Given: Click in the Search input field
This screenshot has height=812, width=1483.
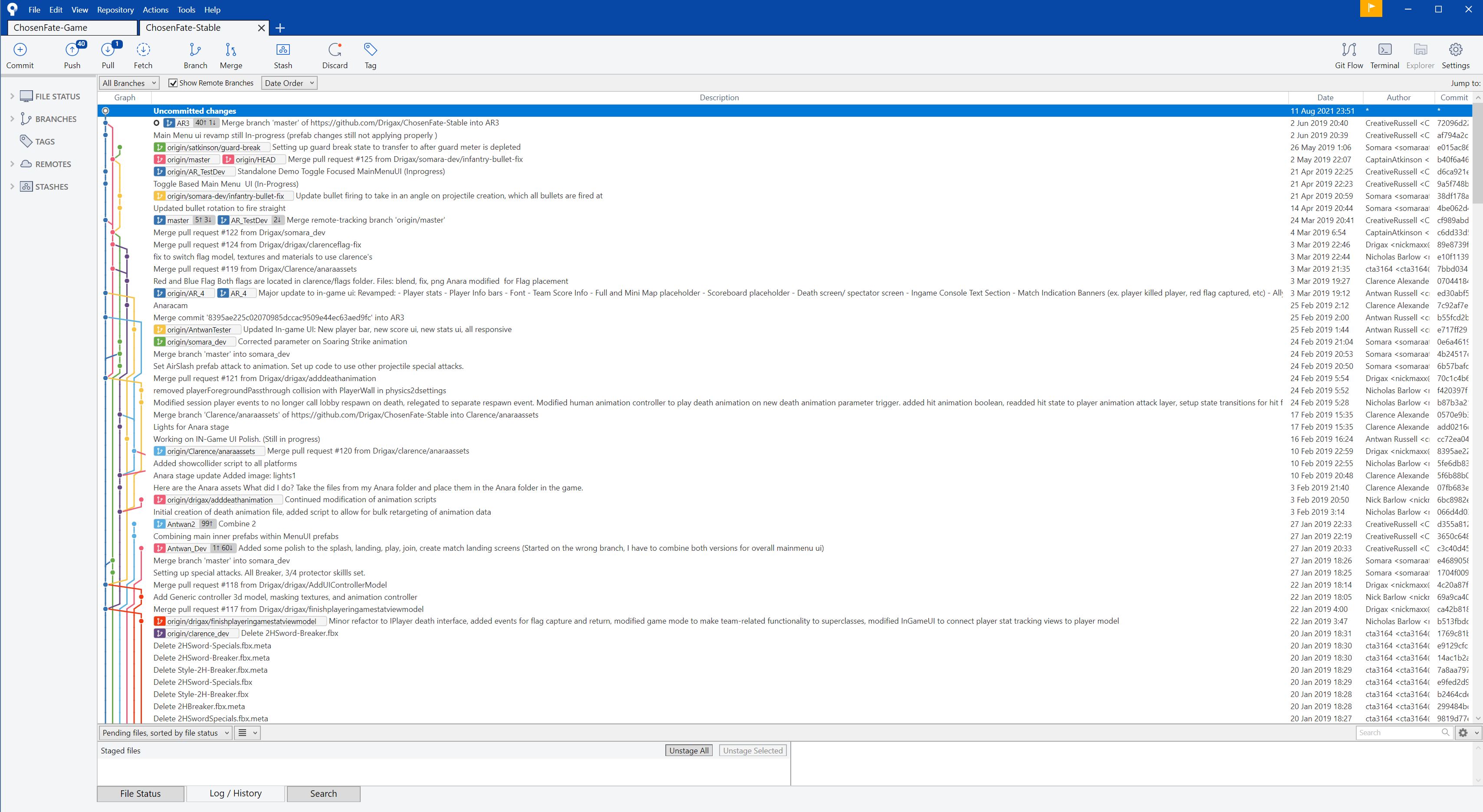Looking at the screenshot, I should pos(1398,733).
